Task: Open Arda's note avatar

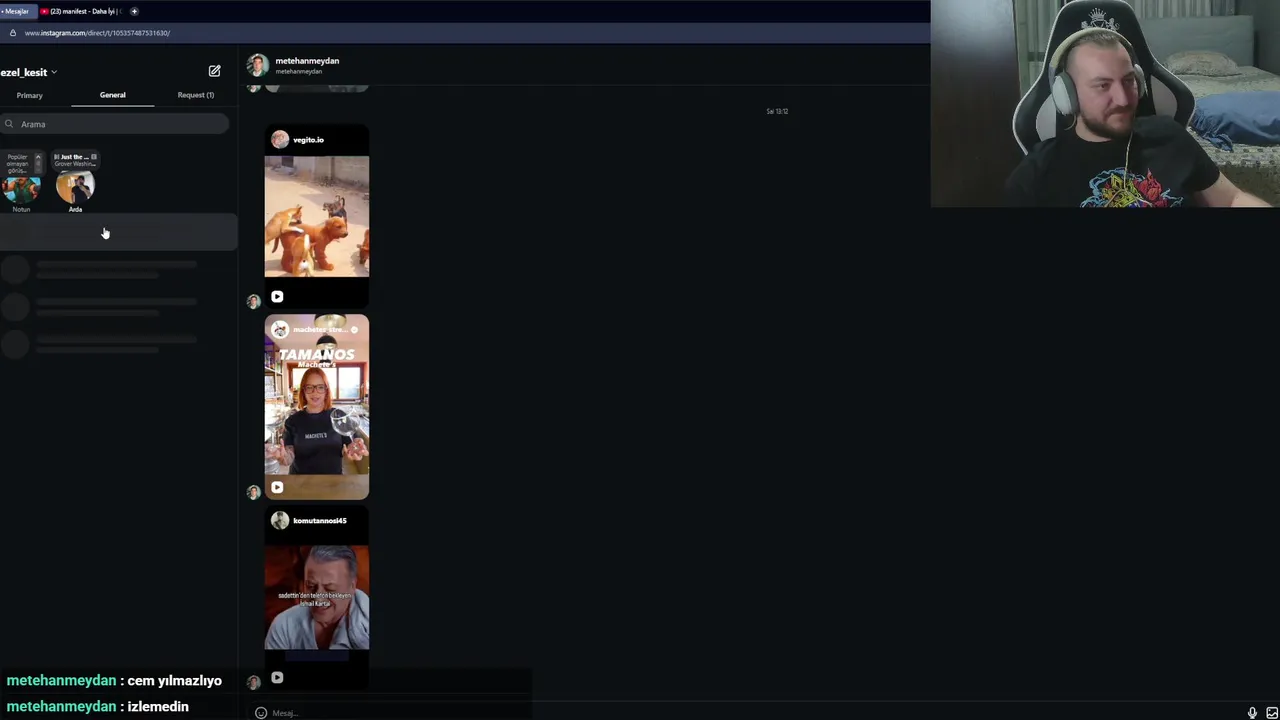Action: (75, 187)
